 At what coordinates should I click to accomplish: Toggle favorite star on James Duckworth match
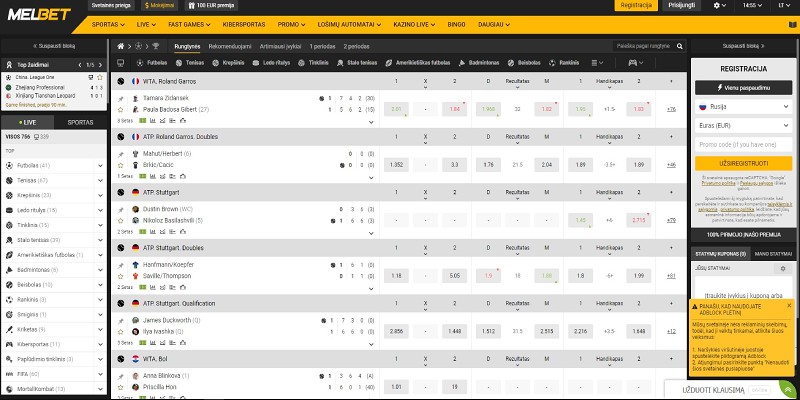coord(121,330)
